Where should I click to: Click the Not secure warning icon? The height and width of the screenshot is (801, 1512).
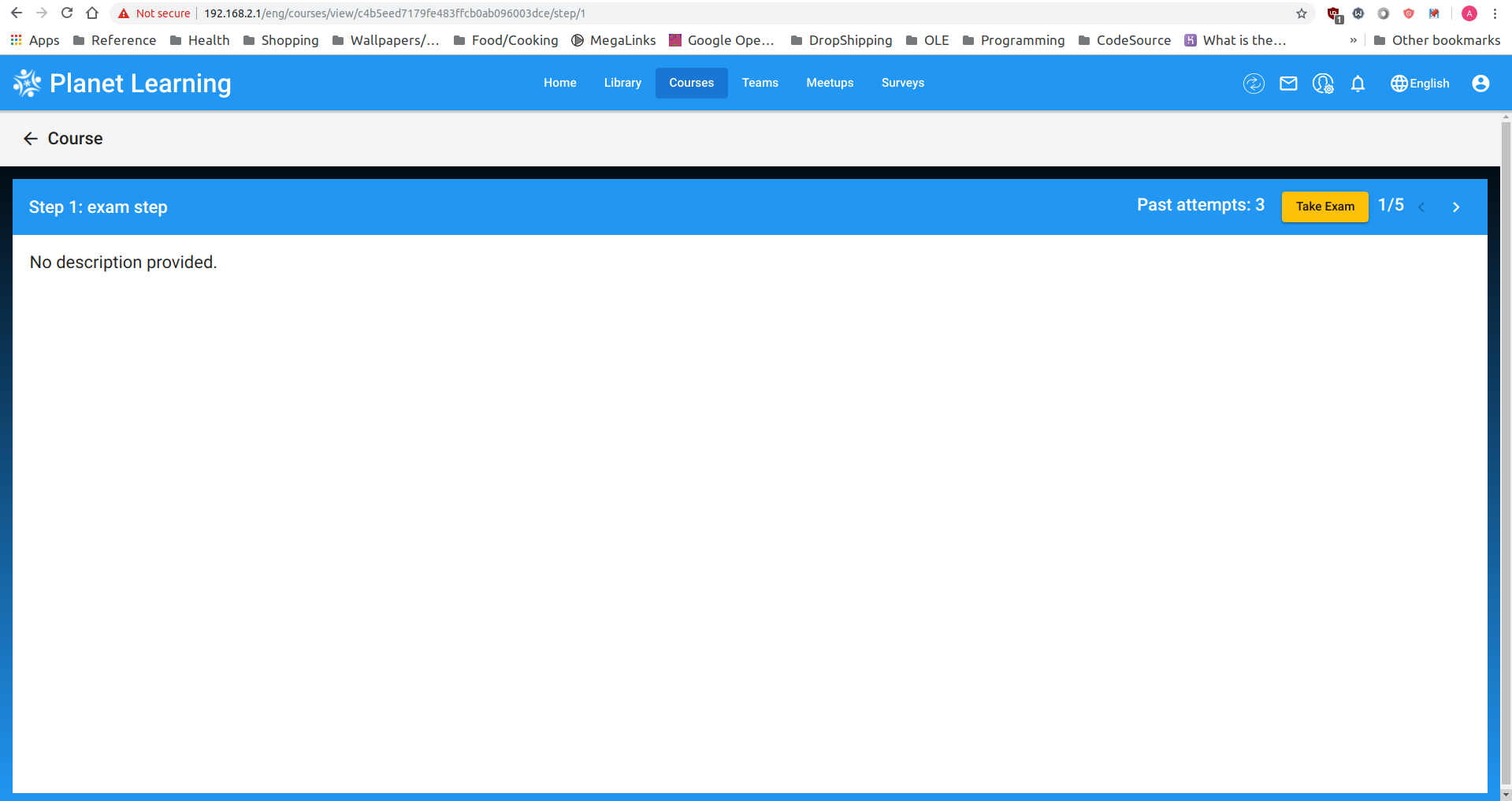tap(124, 13)
